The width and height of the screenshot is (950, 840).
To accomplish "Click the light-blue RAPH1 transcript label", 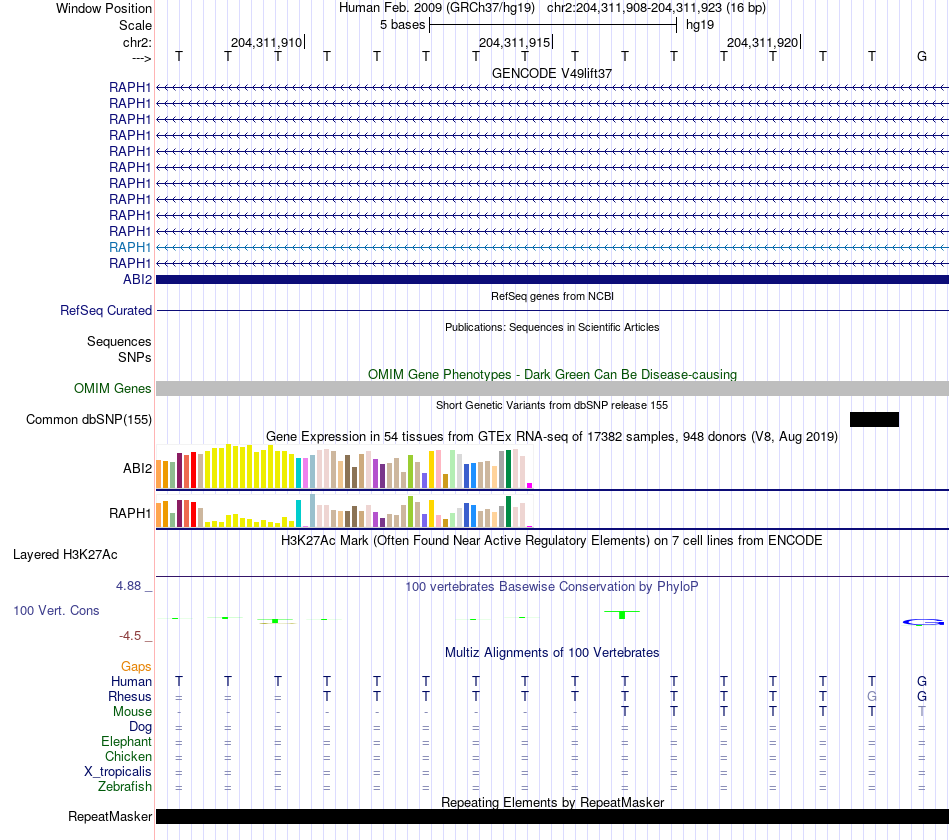I will [x=130, y=247].
